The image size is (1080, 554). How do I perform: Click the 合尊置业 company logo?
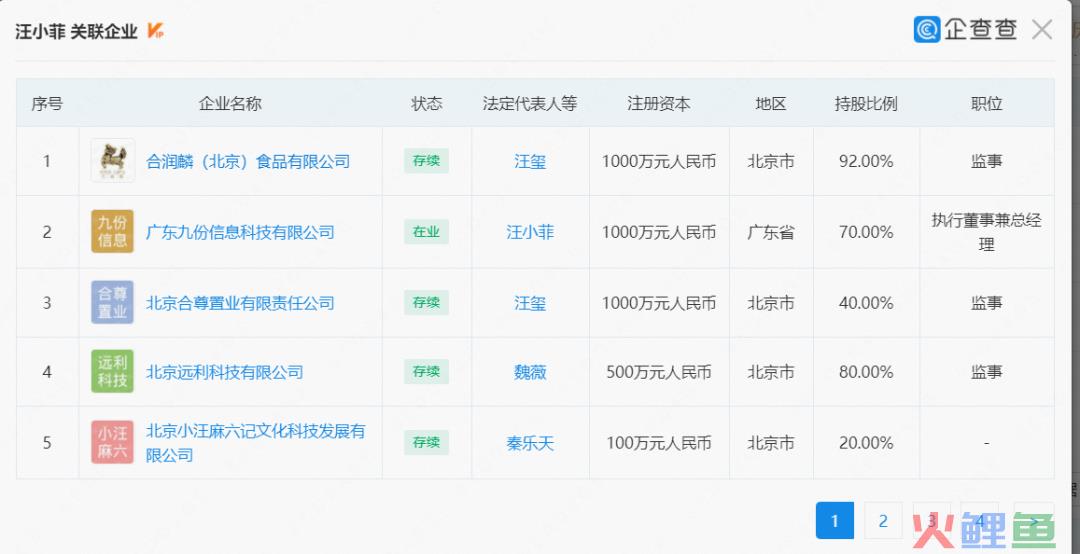pyautogui.click(x=112, y=302)
